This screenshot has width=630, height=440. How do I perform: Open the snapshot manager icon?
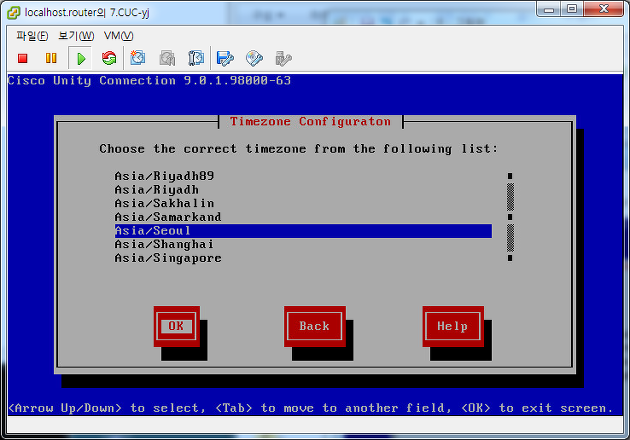196,59
